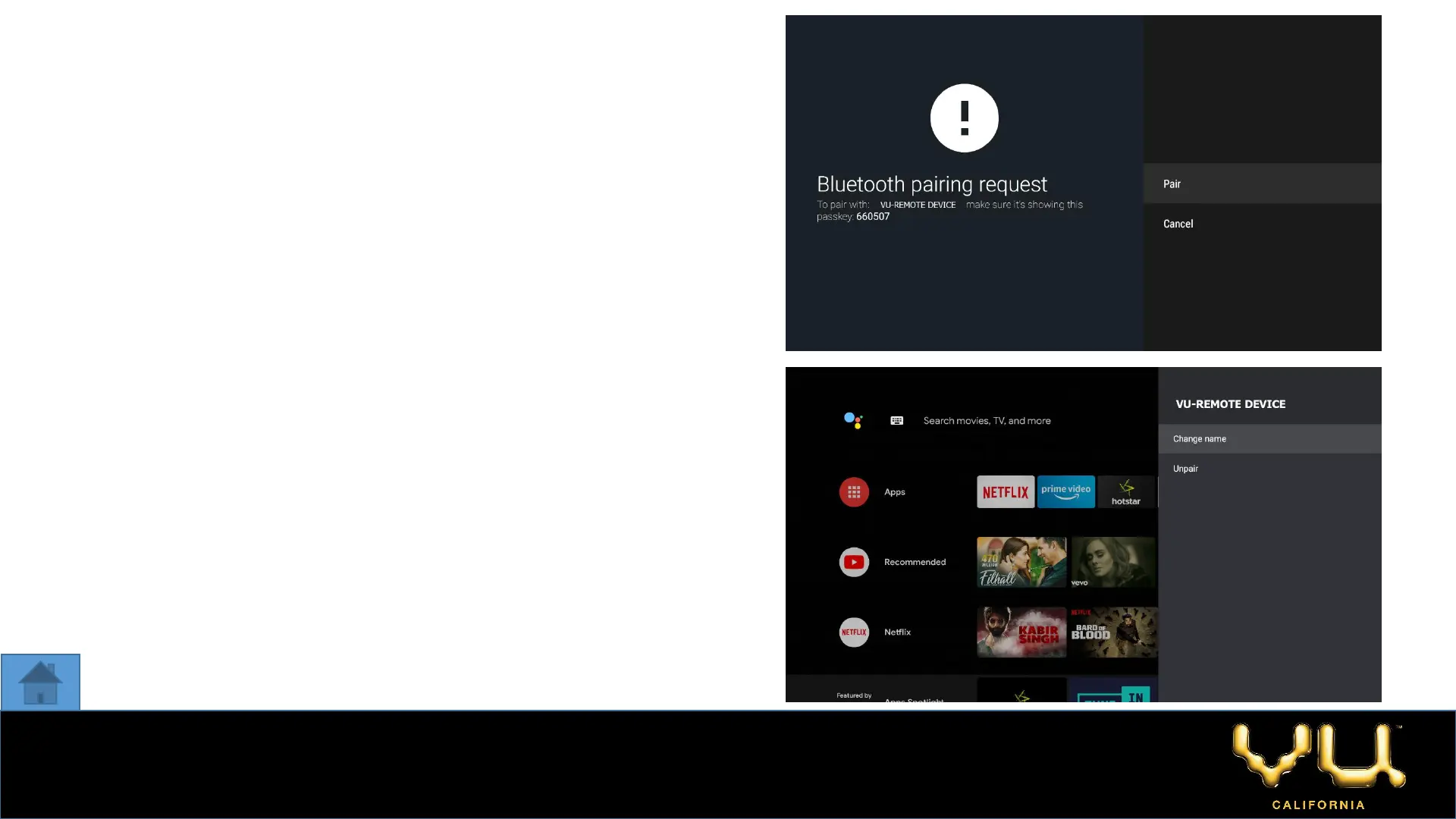
Task: Open the Kabir Singh thumbnail
Action: tap(1021, 632)
